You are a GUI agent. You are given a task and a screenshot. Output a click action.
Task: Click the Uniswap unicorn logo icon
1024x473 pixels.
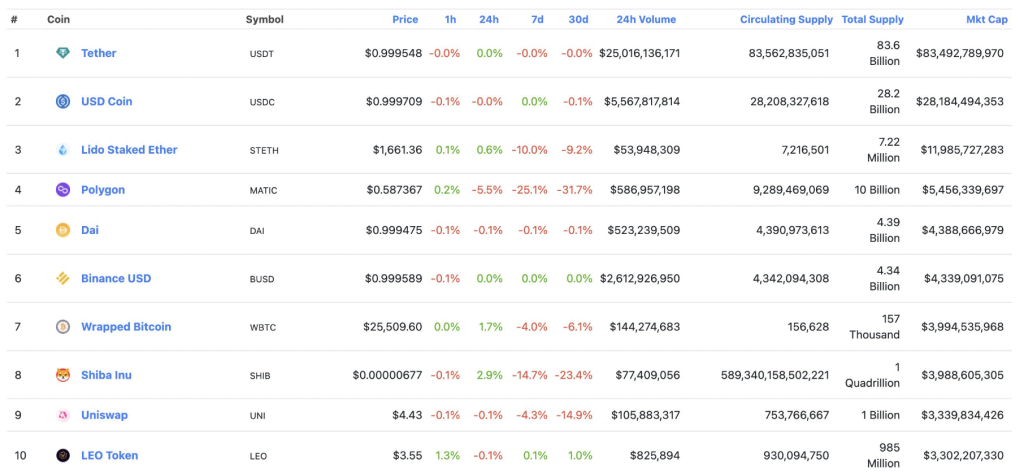coord(63,415)
